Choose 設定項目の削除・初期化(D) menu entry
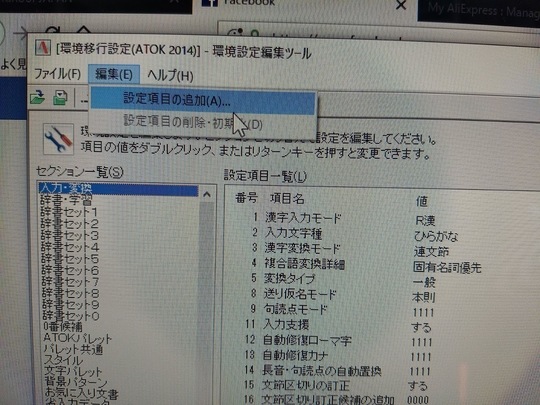This screenshot has width=540, height=405. coord(203,123)
